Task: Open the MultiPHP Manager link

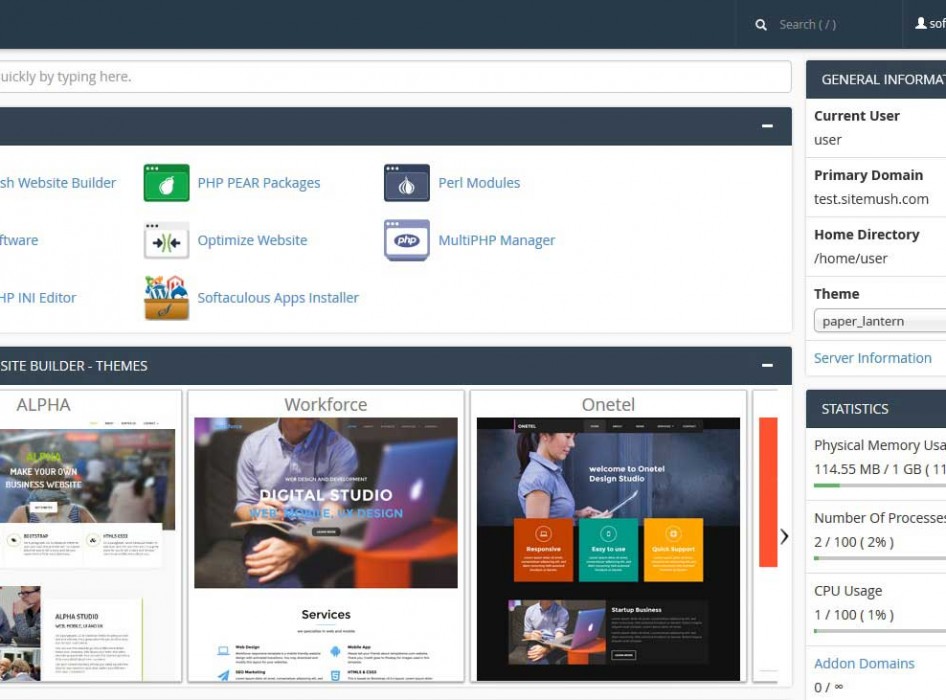Action: click(x=497, y=240)
